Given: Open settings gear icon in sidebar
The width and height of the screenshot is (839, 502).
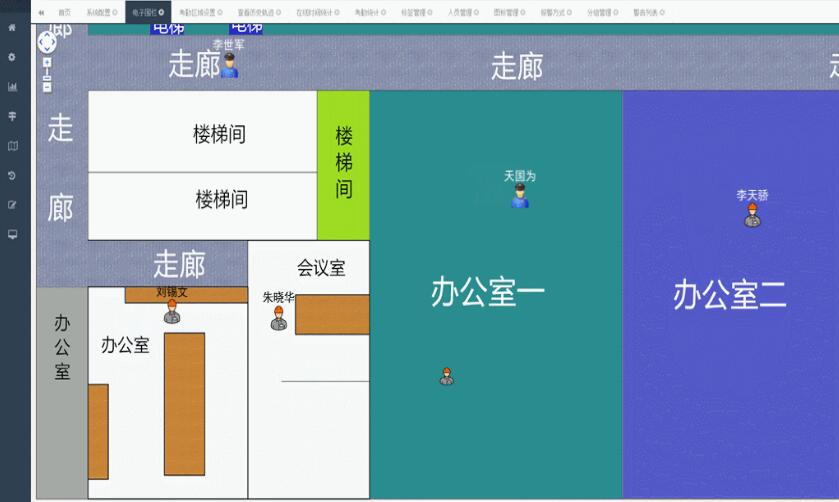Looking at the screenshot, I should [x=12, y=57].
